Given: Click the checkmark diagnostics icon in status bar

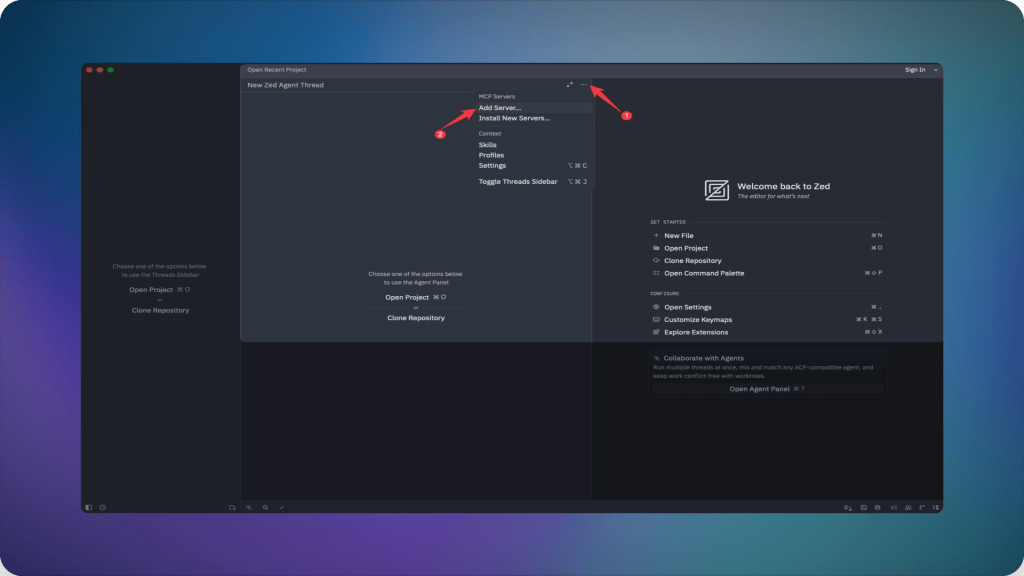Looking at the screenshot, I should pyautogui.click(x=281, y=507).
